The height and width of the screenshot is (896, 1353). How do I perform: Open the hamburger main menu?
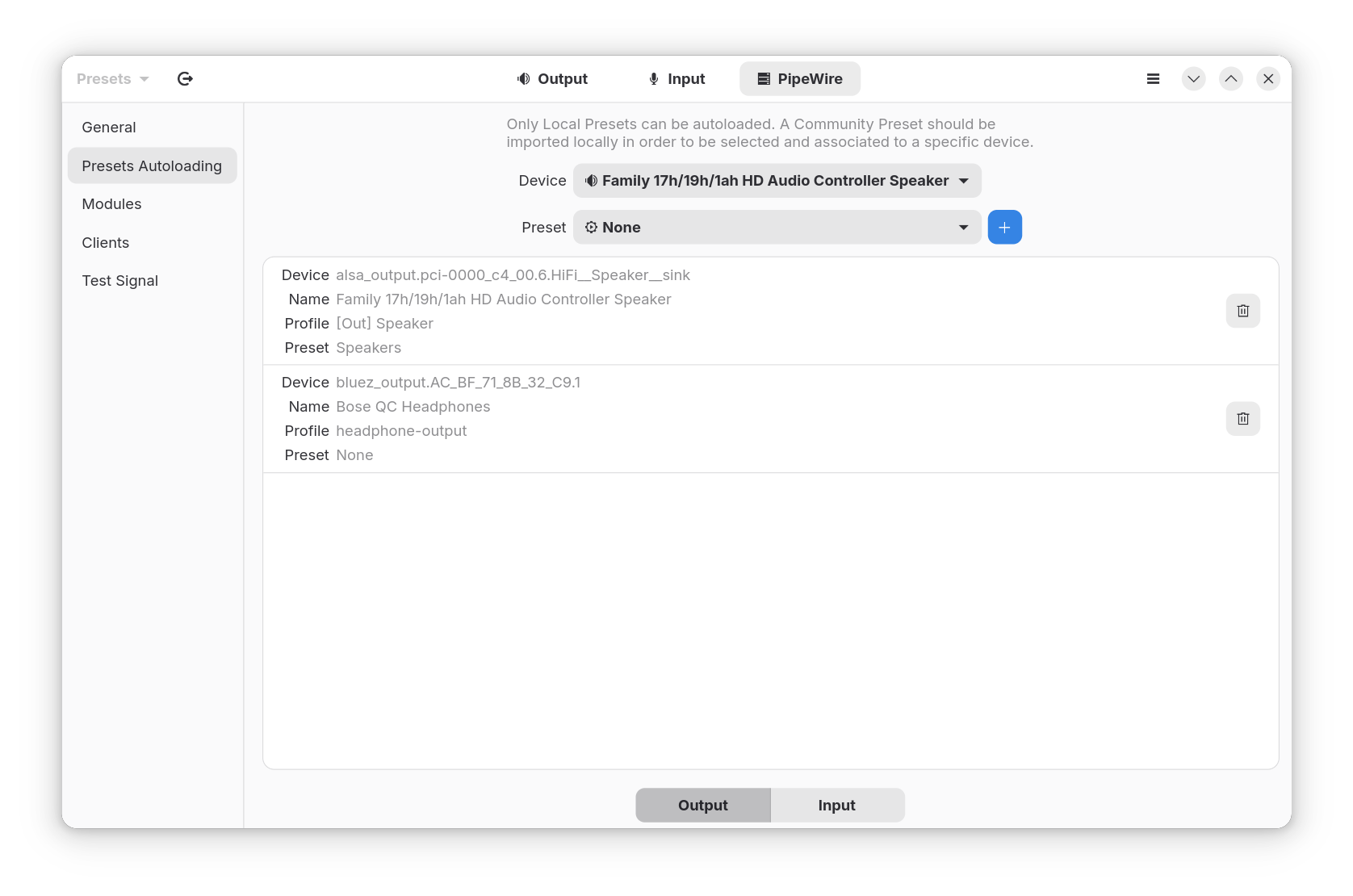click(x=1153, y=79)
